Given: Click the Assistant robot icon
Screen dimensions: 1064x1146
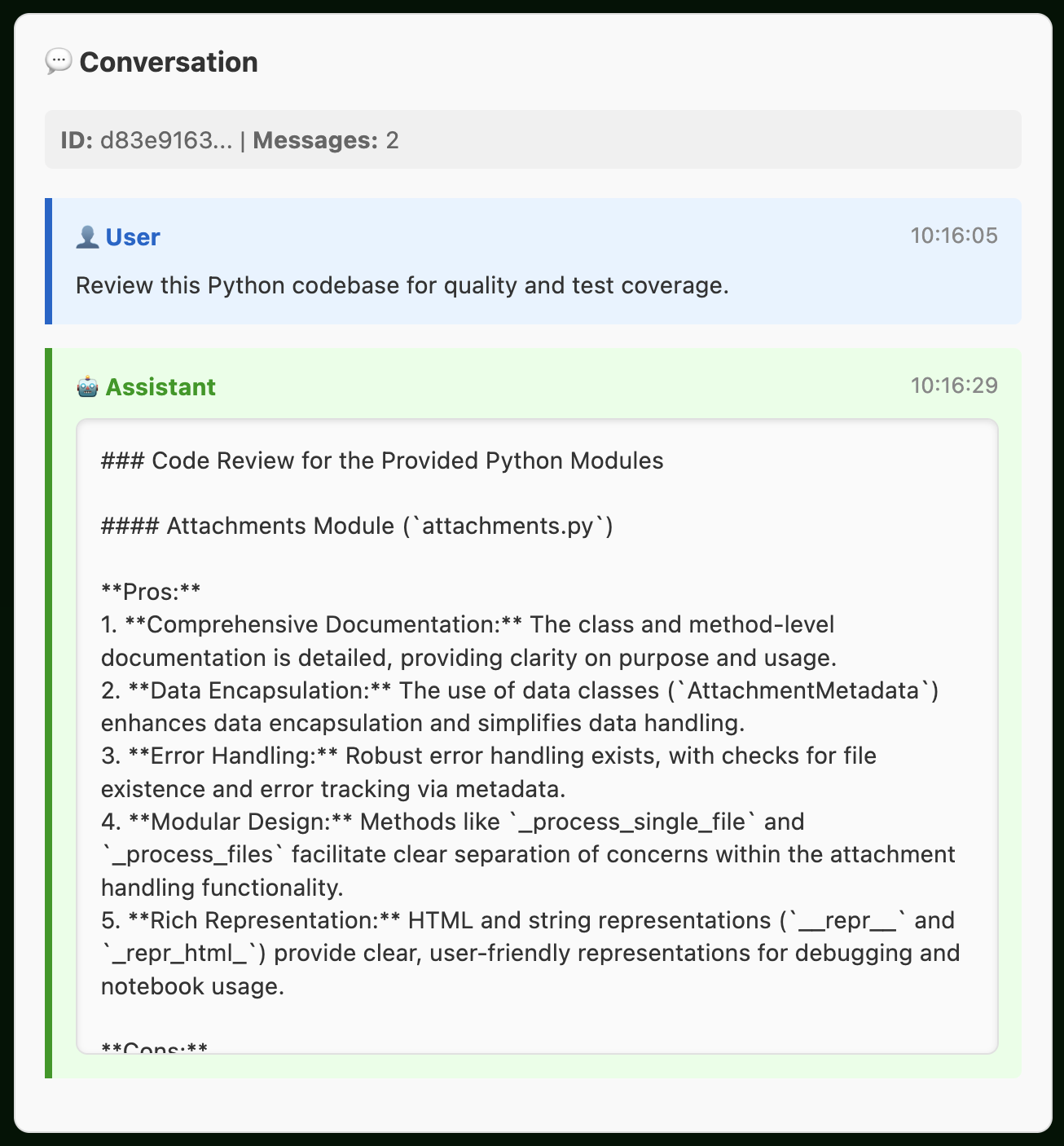Looking at the screenshot, I should 87,387.
